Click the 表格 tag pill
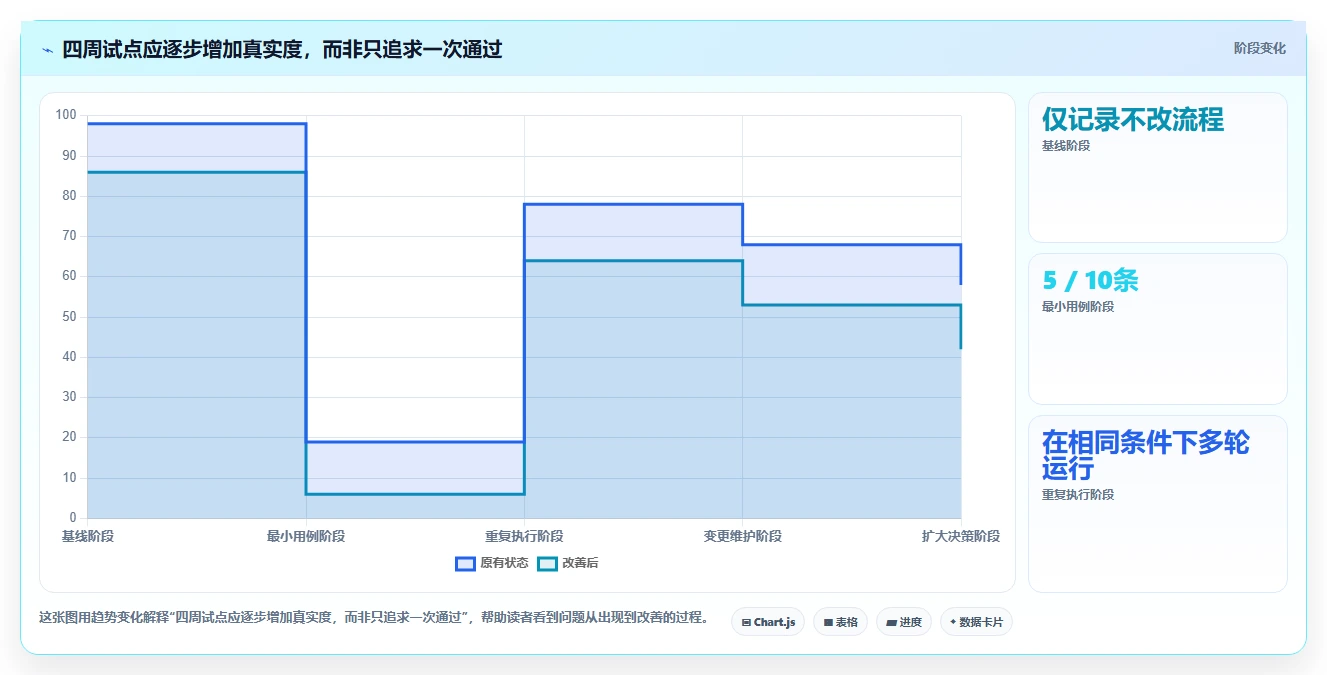1327x675 pixels. tap(840, 622)
